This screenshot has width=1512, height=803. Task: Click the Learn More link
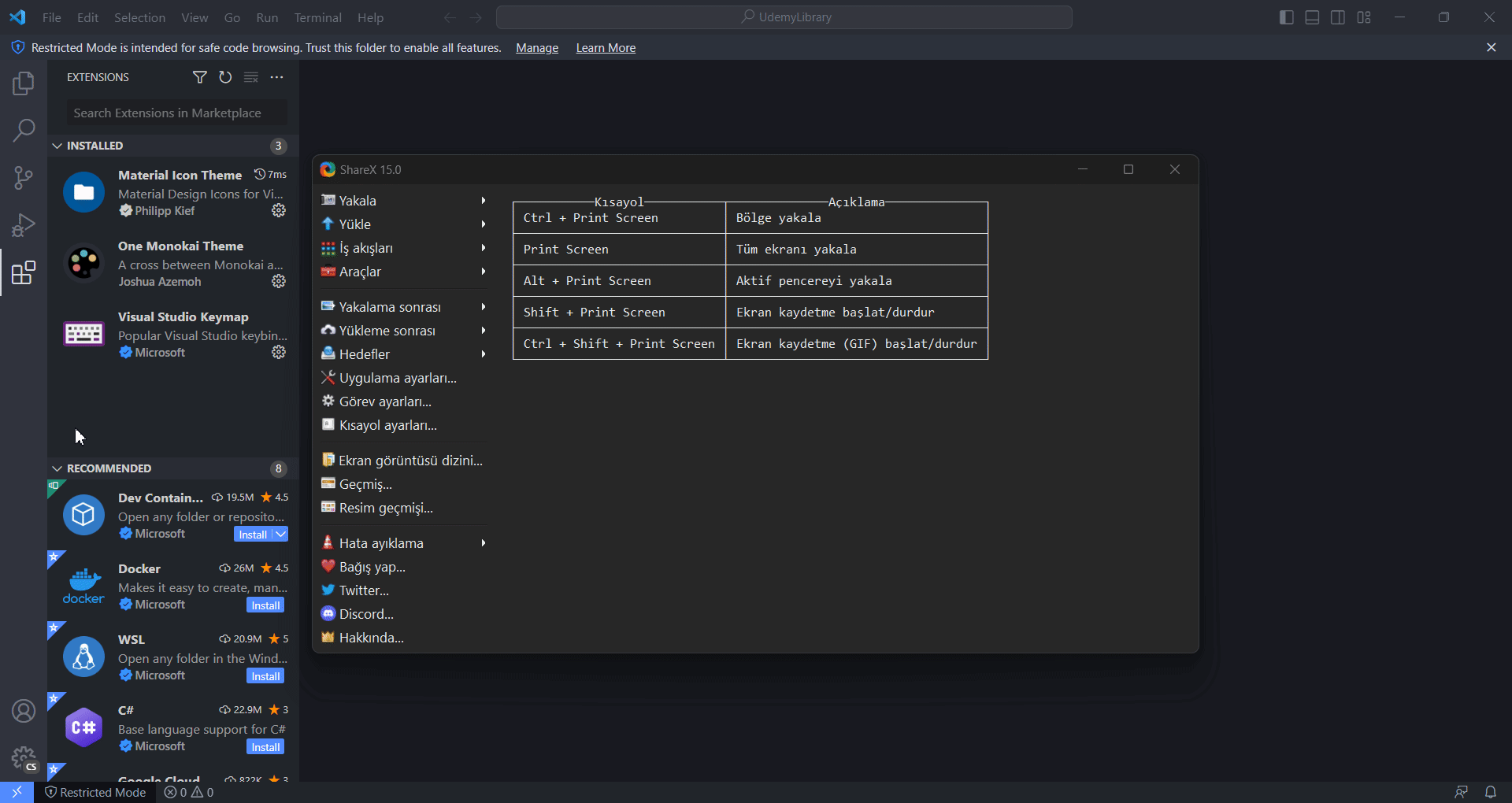pos(605,47)
